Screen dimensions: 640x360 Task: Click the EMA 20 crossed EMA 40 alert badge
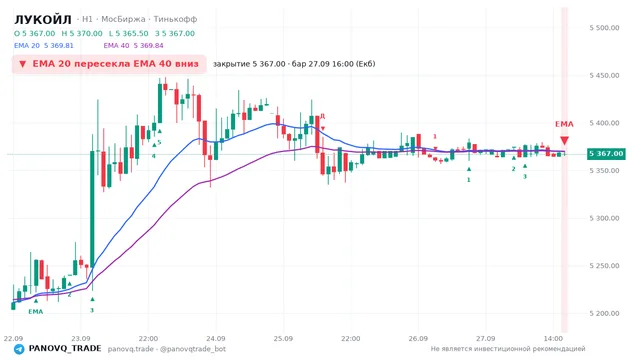coord(109,64)
